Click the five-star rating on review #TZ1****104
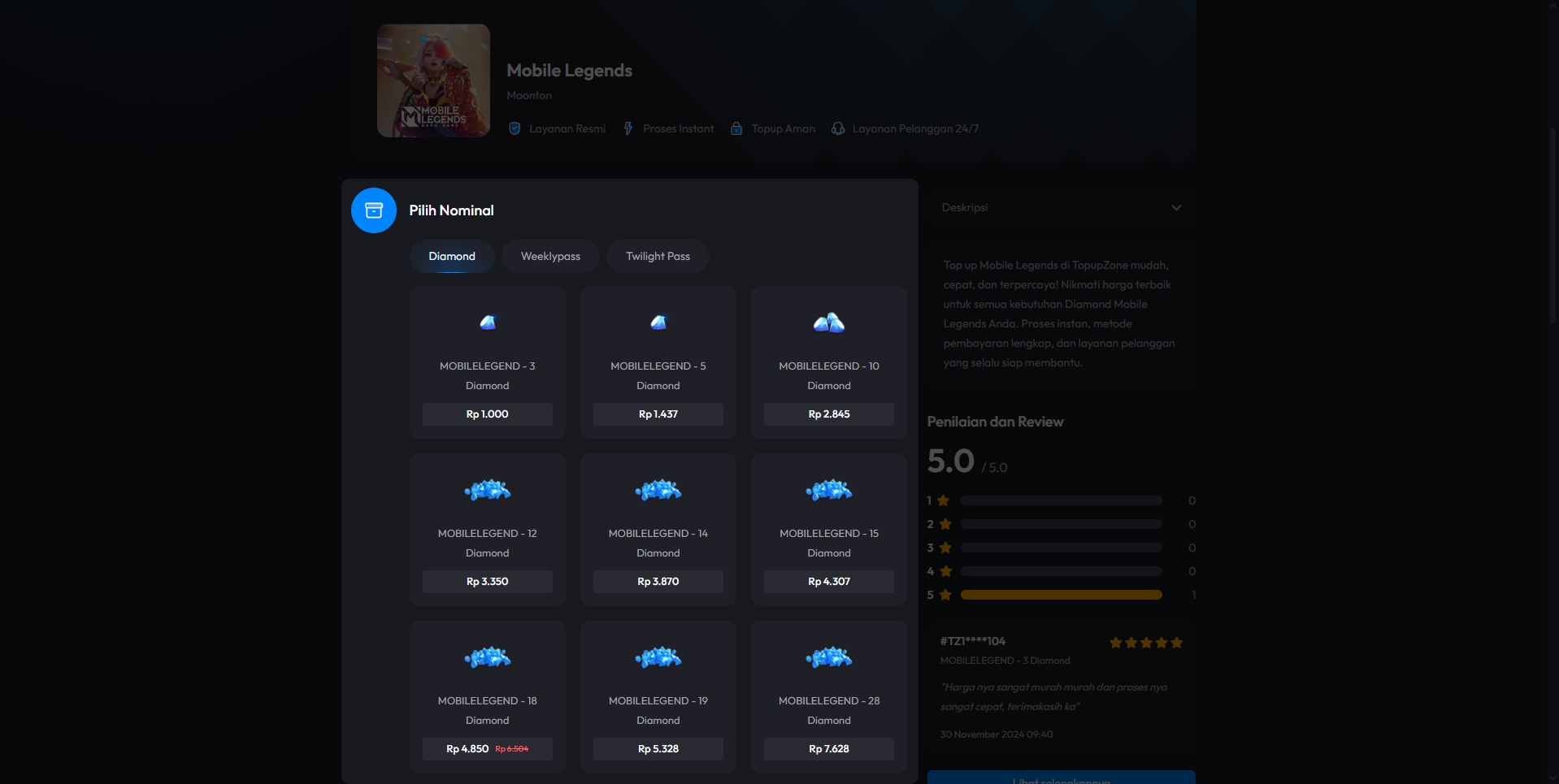Image resolution: width=1559 pixels, height=784 pixels. pyautogui.click(x=1146, y=643)
